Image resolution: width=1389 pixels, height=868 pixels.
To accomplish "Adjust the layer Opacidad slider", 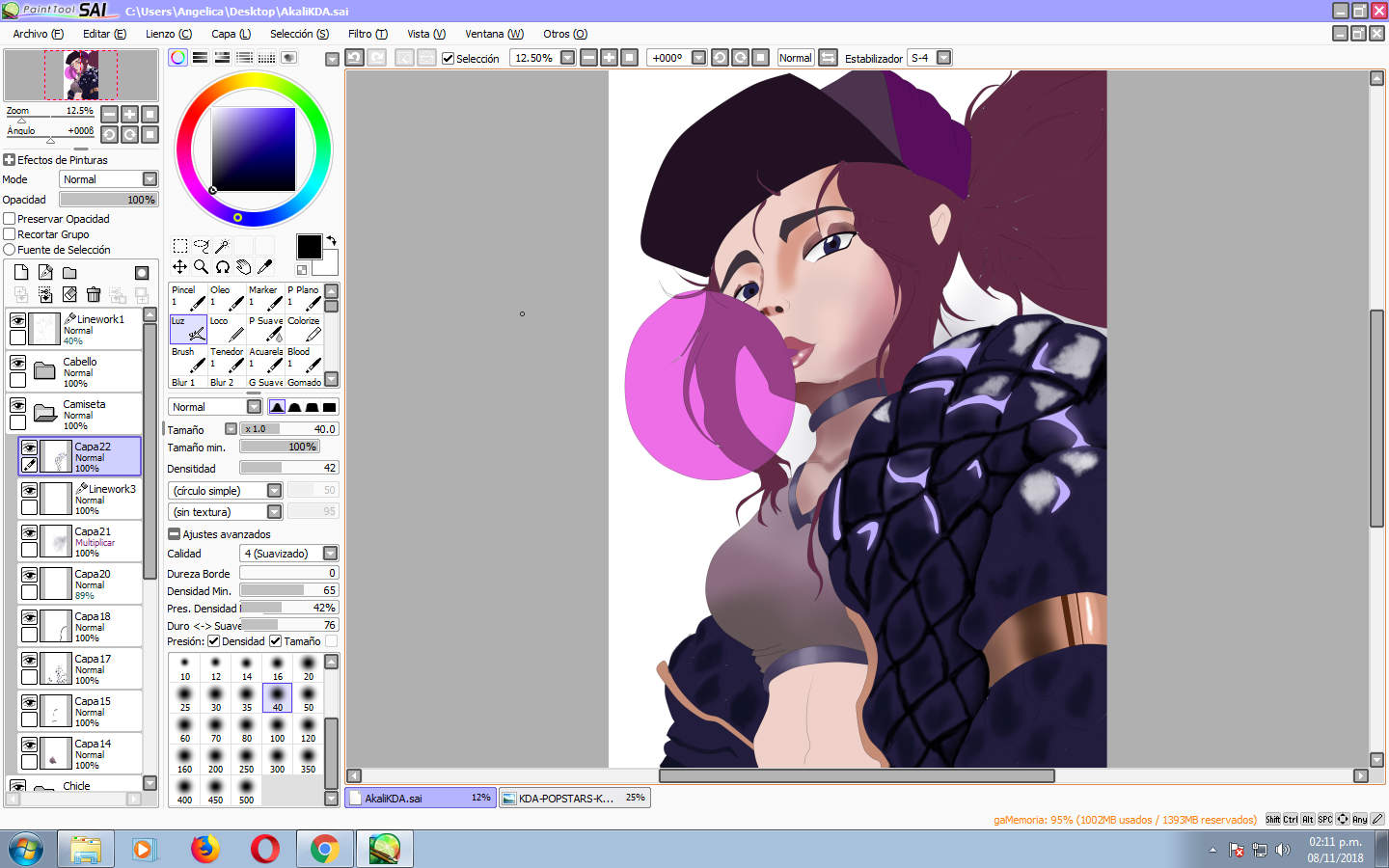I will [x=108, y=200].
